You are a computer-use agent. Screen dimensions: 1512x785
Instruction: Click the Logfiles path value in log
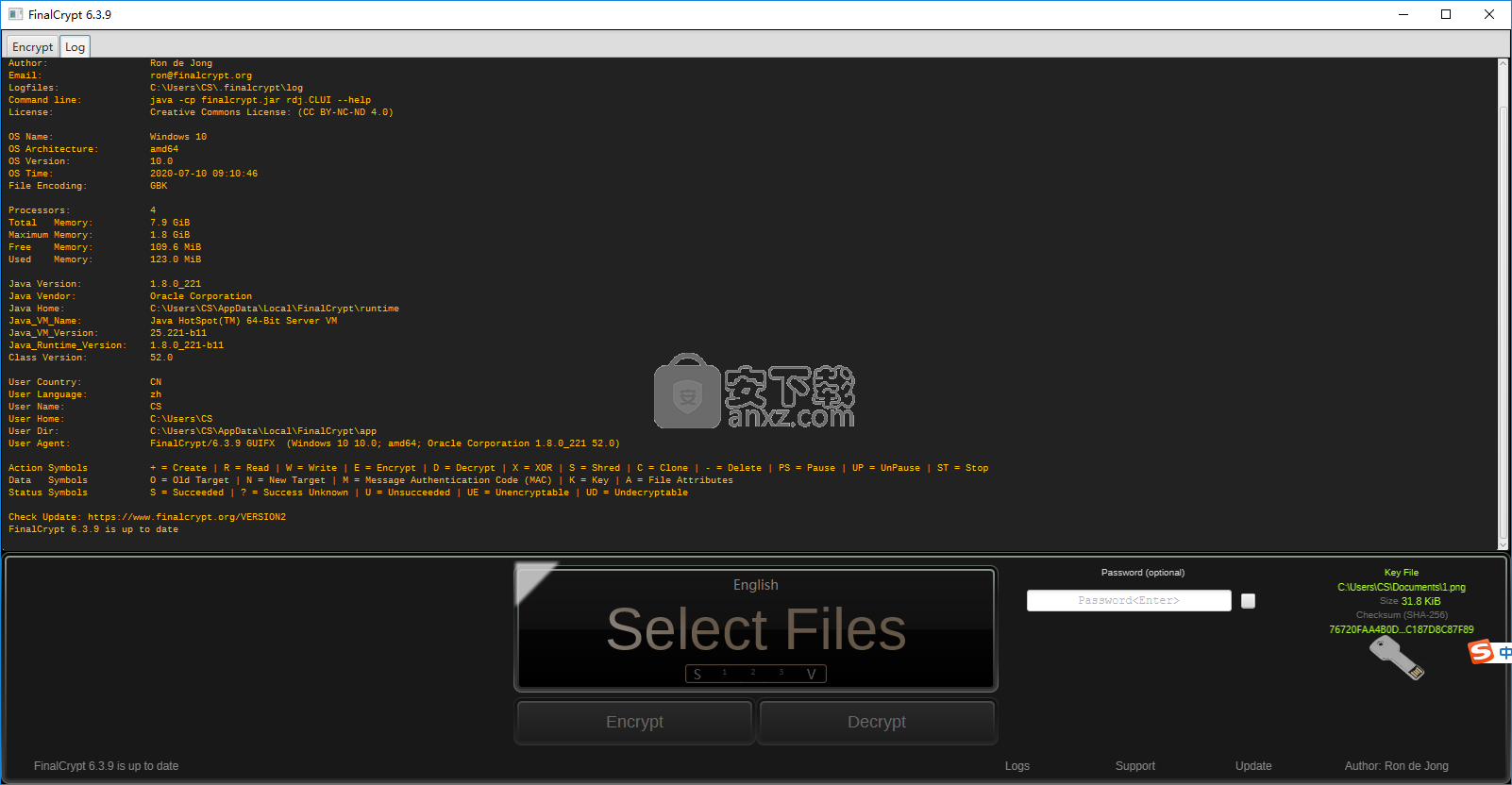pos(227,88)
